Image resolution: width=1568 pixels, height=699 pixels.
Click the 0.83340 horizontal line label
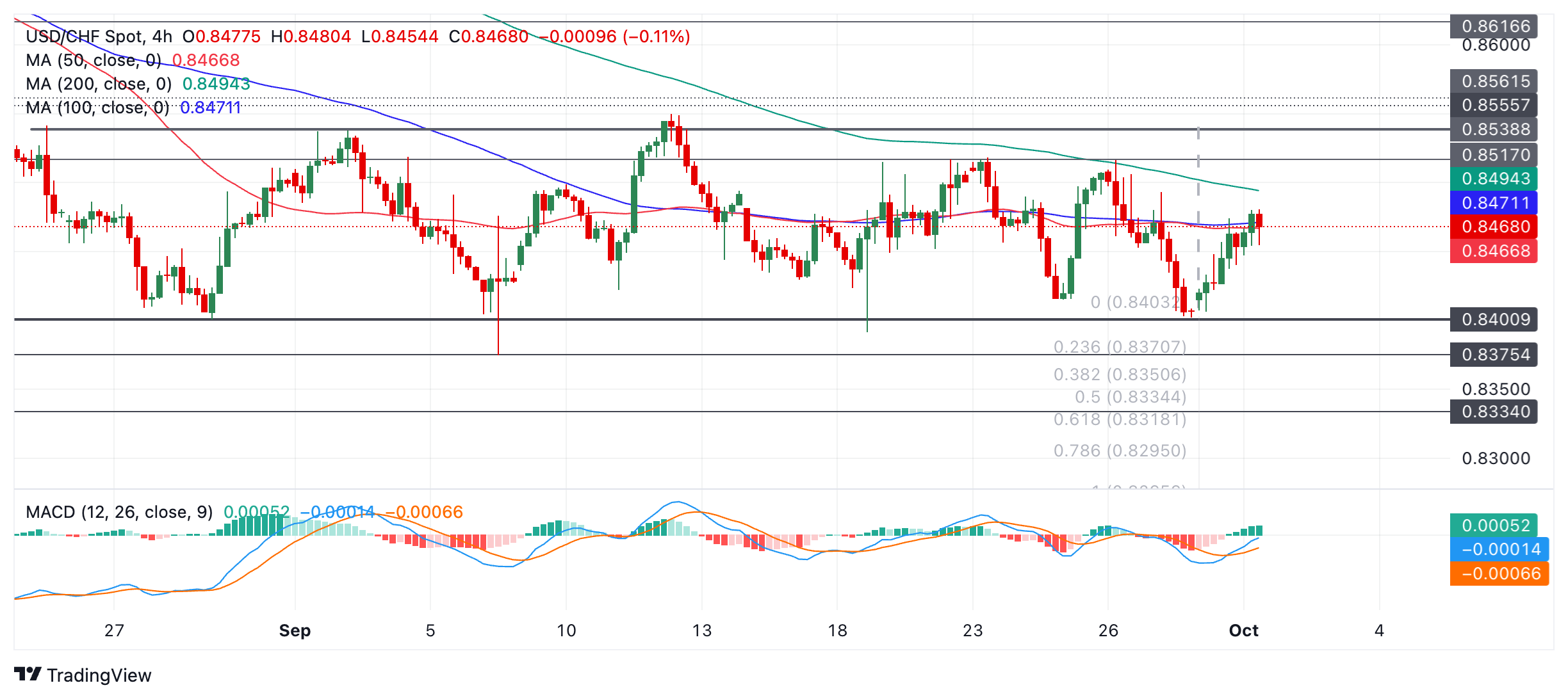1493,412
